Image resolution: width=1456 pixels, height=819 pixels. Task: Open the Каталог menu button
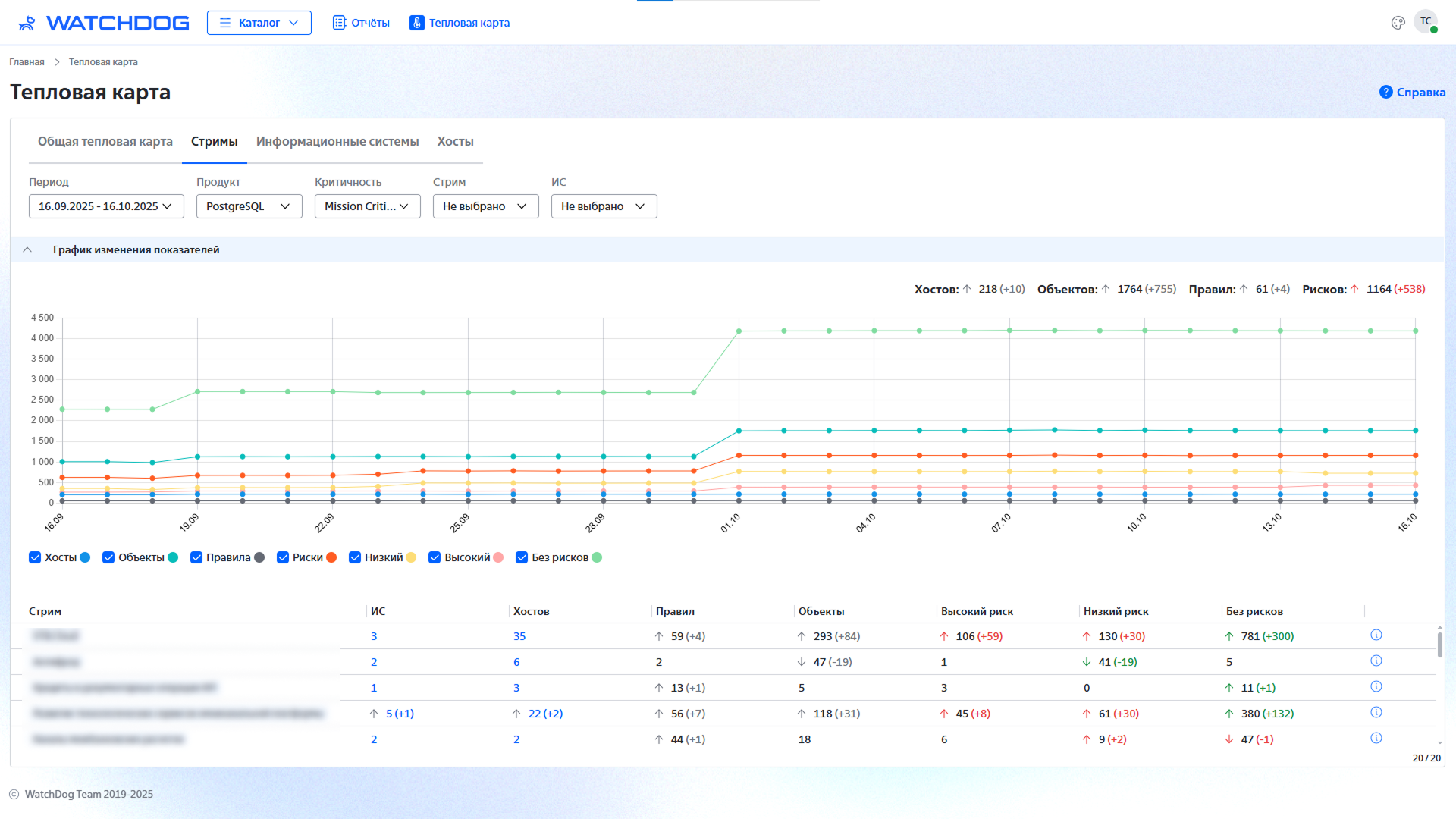click(x=259, y=23)
